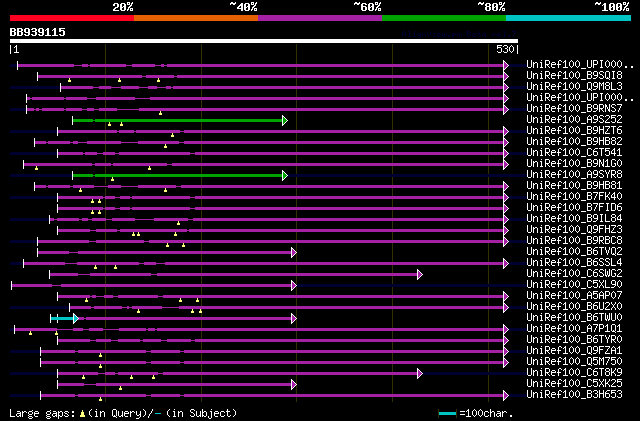The image size is (640, 421).
Task: Select the UniRef100_B3H653 label
Action: click(x=574, y=395)
